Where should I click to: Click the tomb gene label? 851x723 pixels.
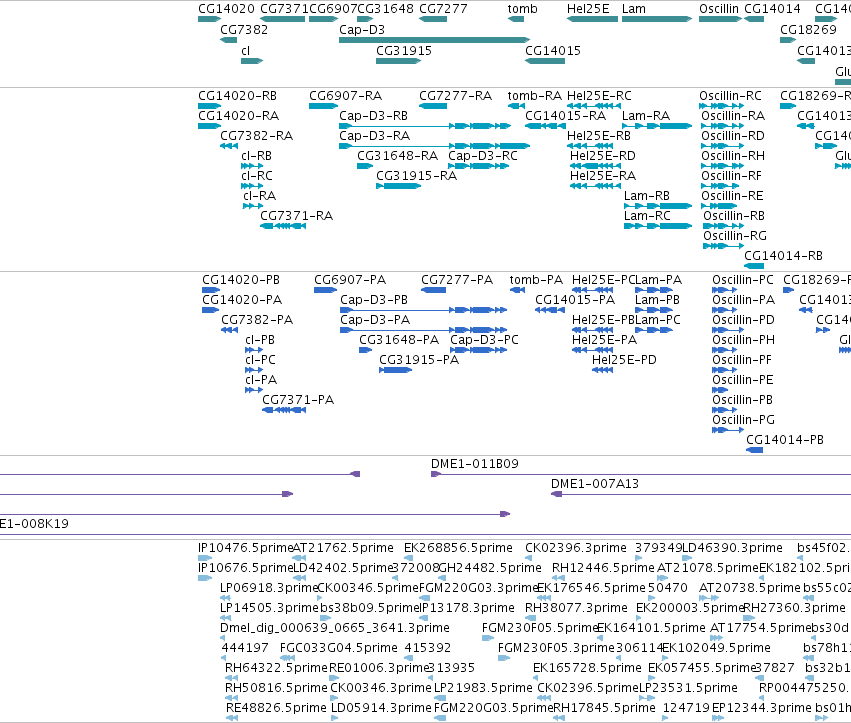point(522,9)
